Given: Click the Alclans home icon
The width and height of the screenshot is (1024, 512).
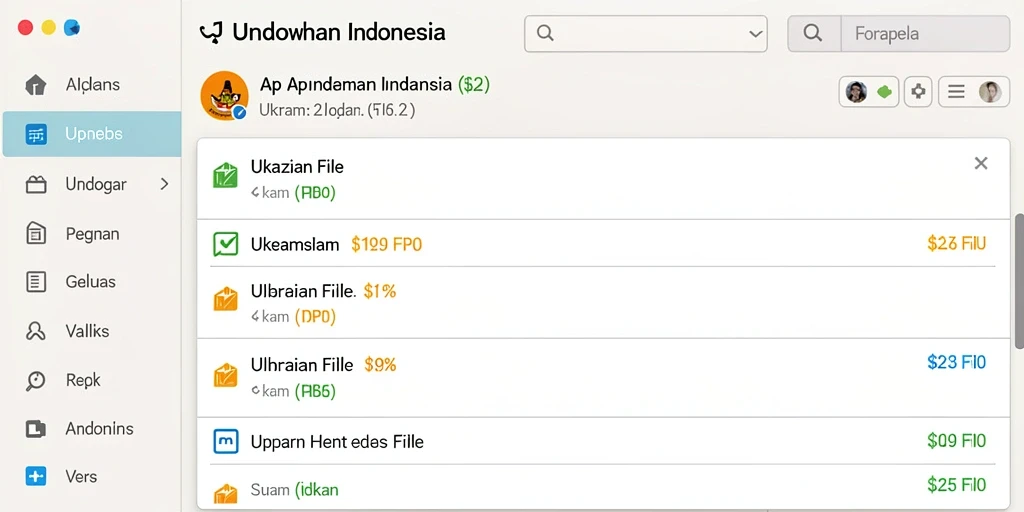Looking at the screenshot, I should click(36, 85).
